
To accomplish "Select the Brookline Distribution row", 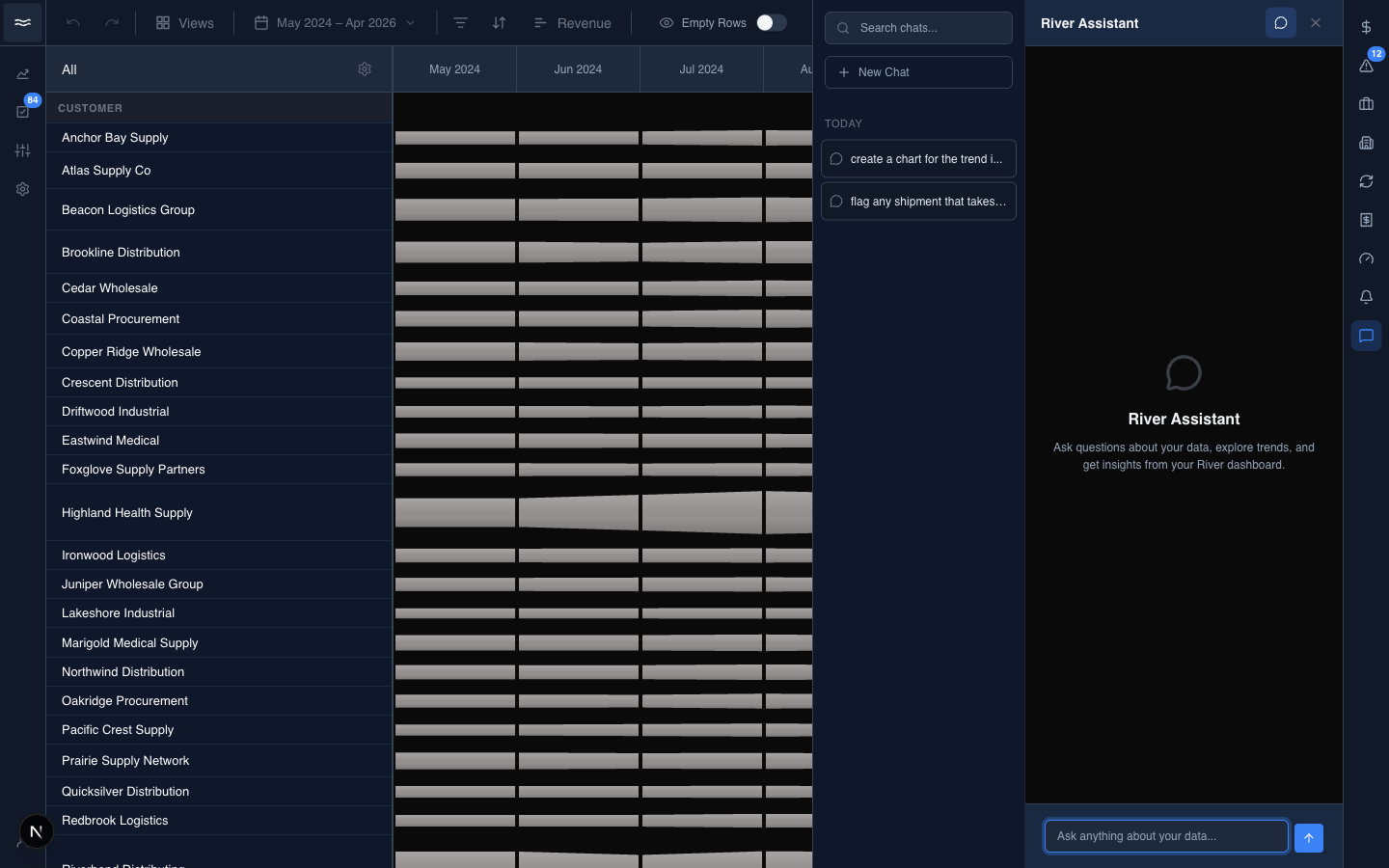I will 219,252.
